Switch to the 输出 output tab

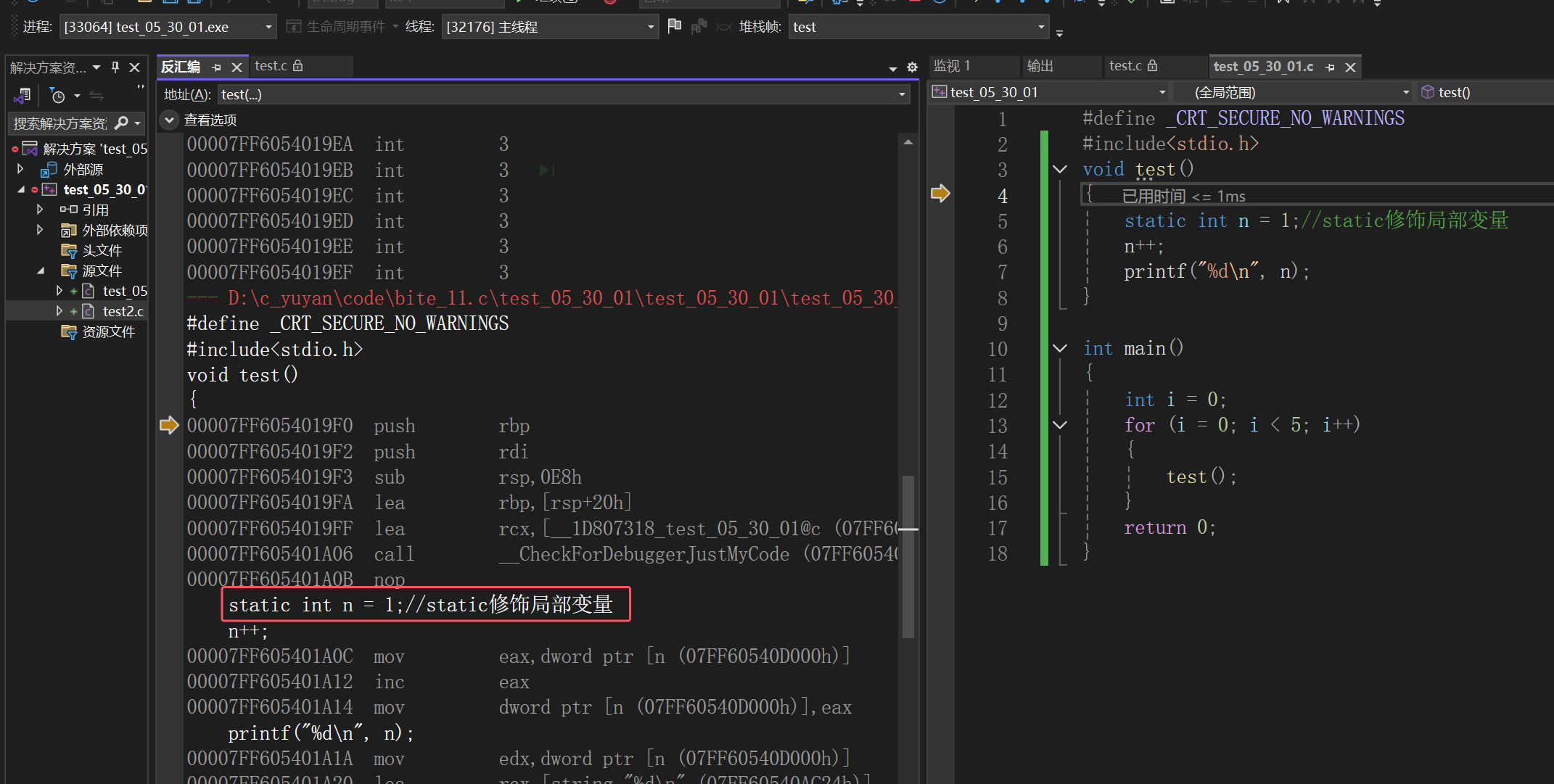pos(1040,66)
